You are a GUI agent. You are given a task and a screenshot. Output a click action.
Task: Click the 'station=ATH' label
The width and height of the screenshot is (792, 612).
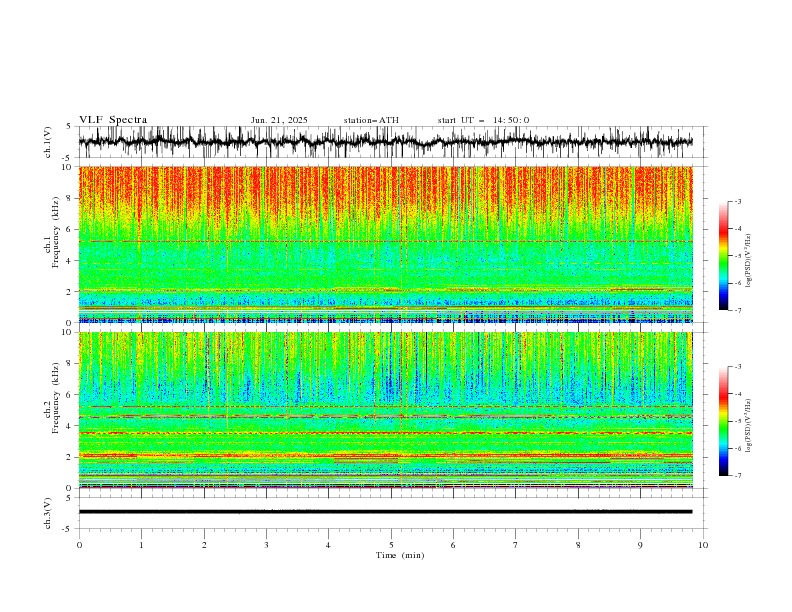tap(371, 120)
